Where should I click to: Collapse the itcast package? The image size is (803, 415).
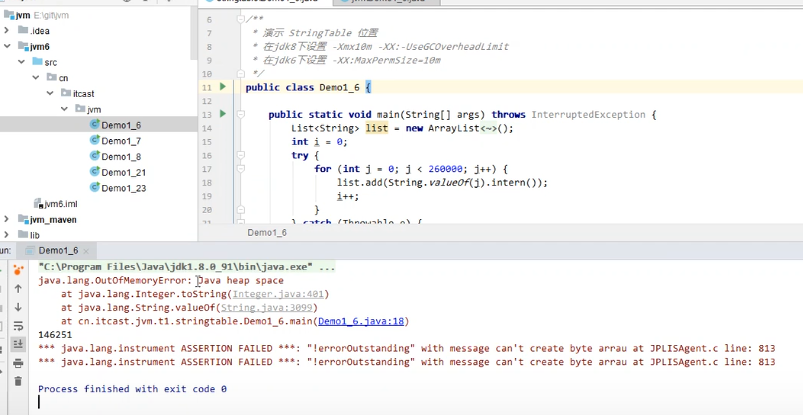point(50,94)
